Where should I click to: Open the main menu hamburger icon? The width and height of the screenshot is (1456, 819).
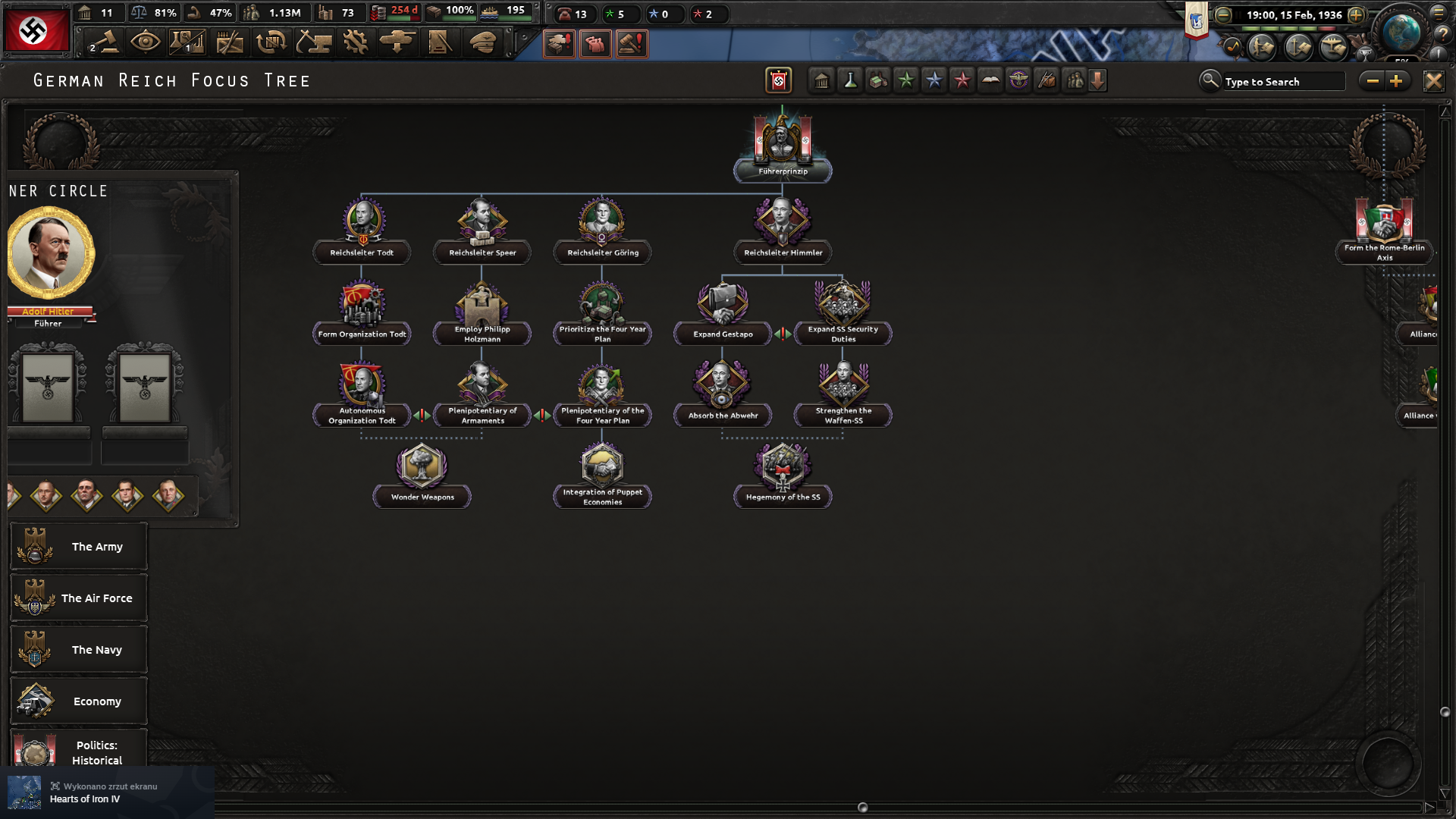pyautogui.click(x=1439, y=13)
